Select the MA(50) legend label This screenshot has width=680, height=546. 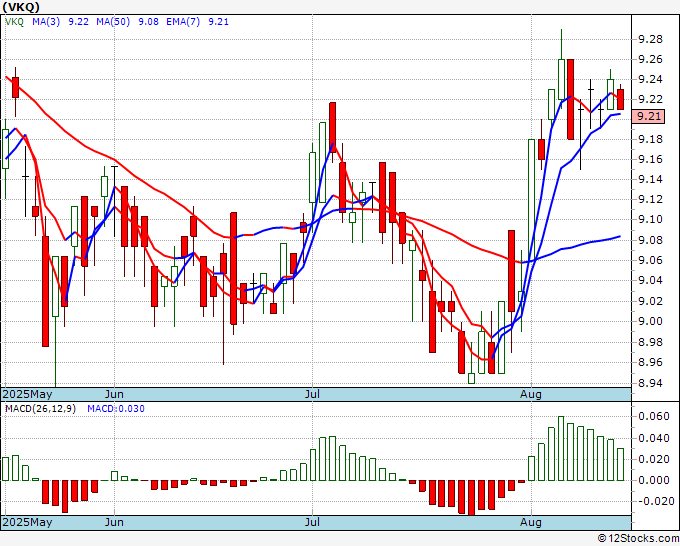pos(113,22)
